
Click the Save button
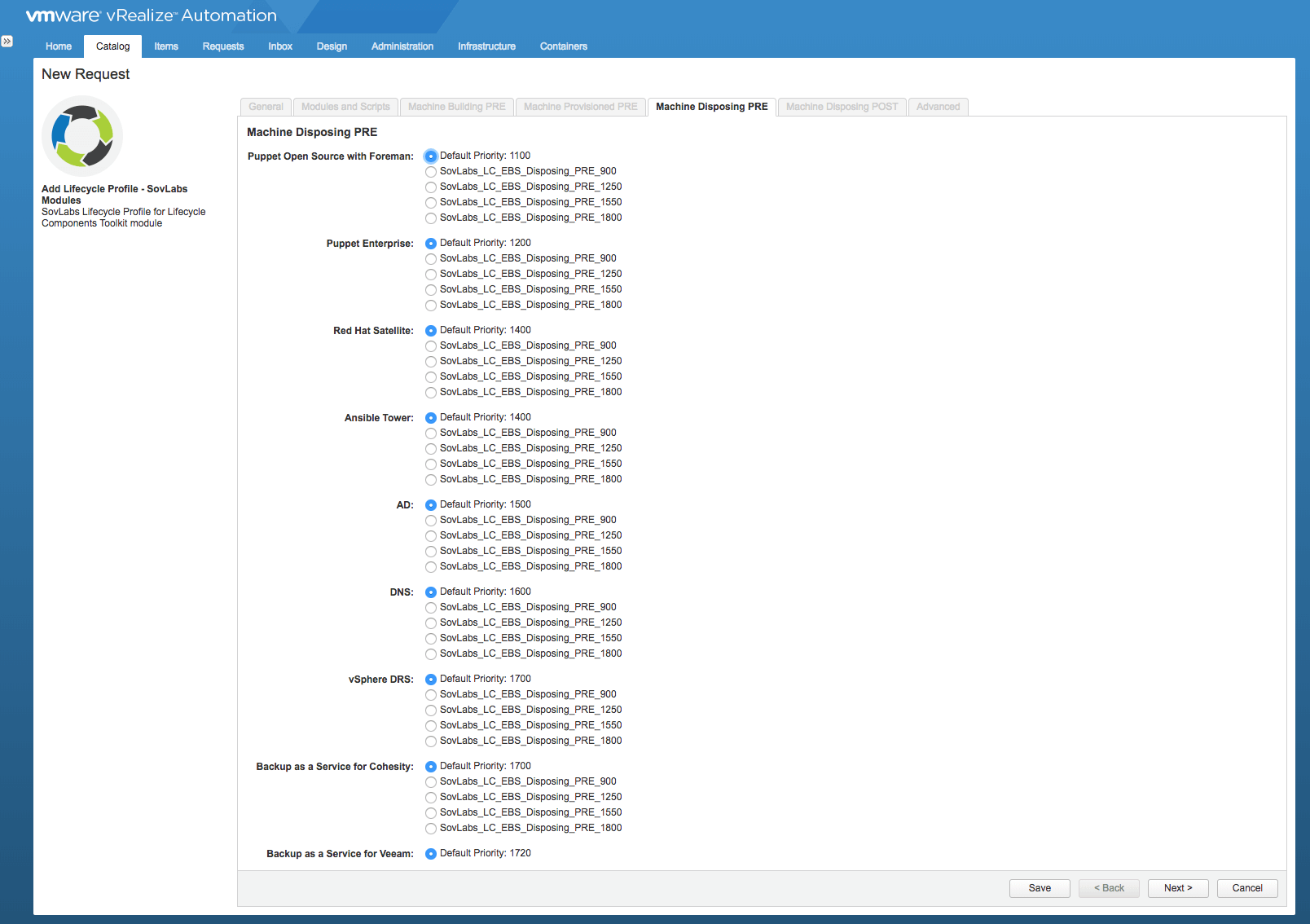click(1039, 888)
